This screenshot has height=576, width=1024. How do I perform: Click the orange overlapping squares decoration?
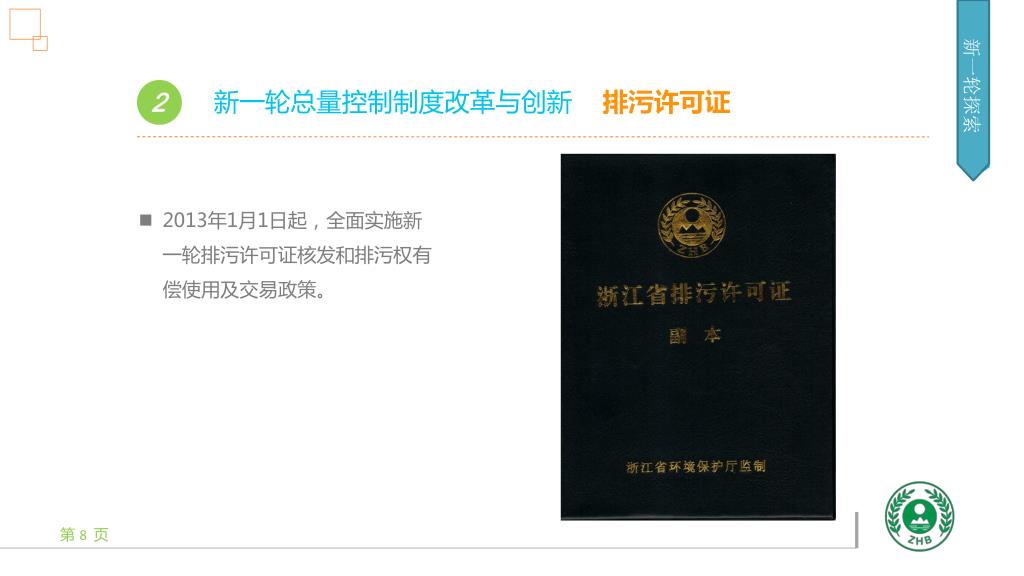(x=28, y=29)
